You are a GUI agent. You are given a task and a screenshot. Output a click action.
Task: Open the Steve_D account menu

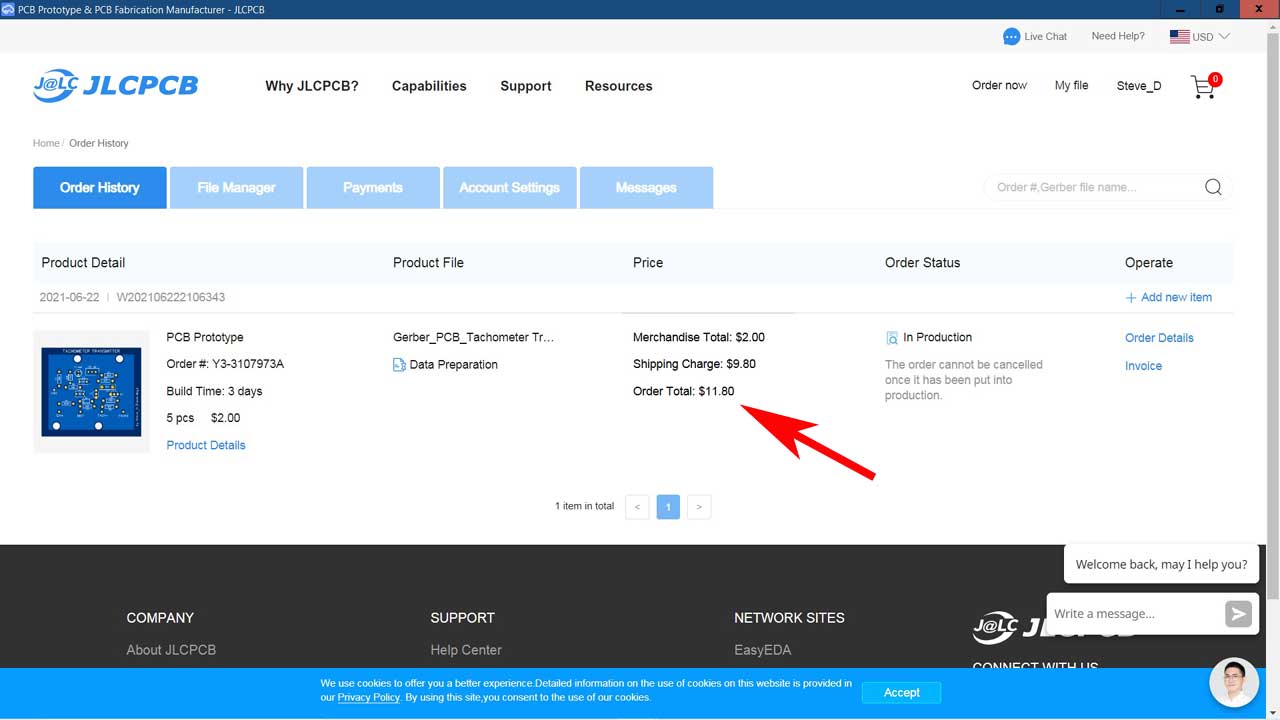1139,86
